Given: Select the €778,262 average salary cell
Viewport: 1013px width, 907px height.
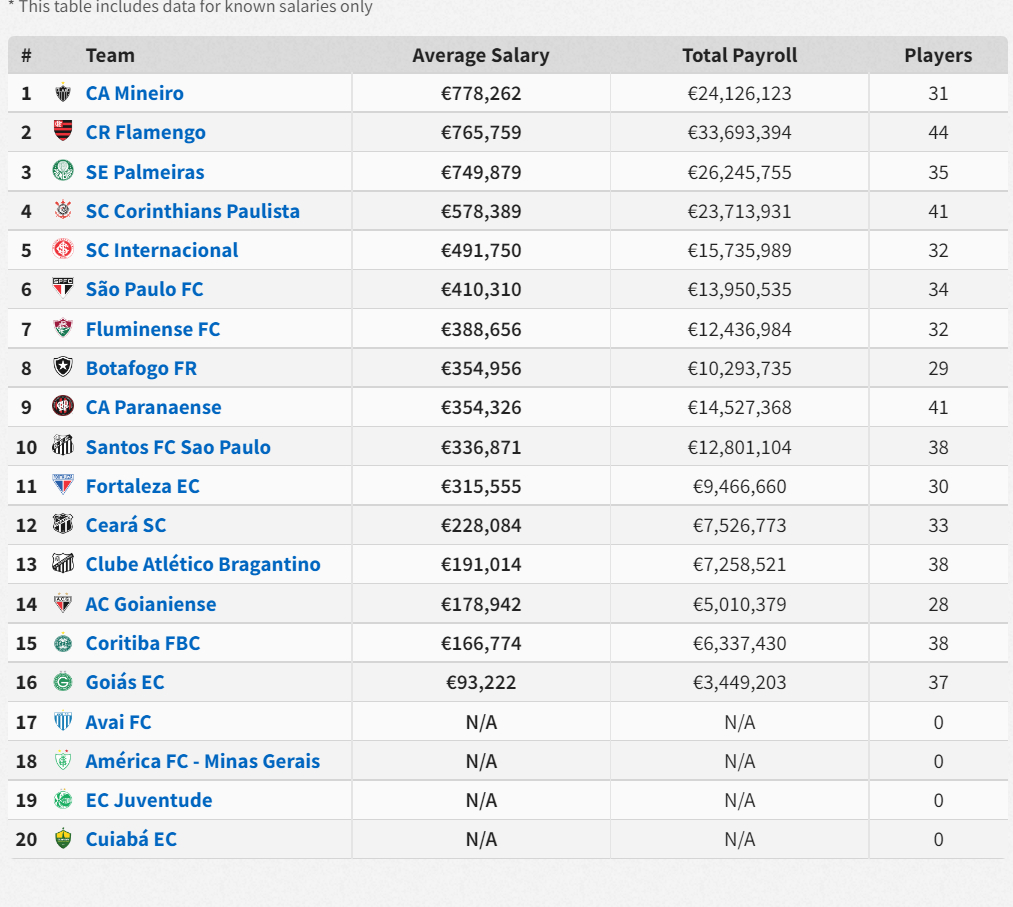Looking at the screenshot, I should 481,94.
